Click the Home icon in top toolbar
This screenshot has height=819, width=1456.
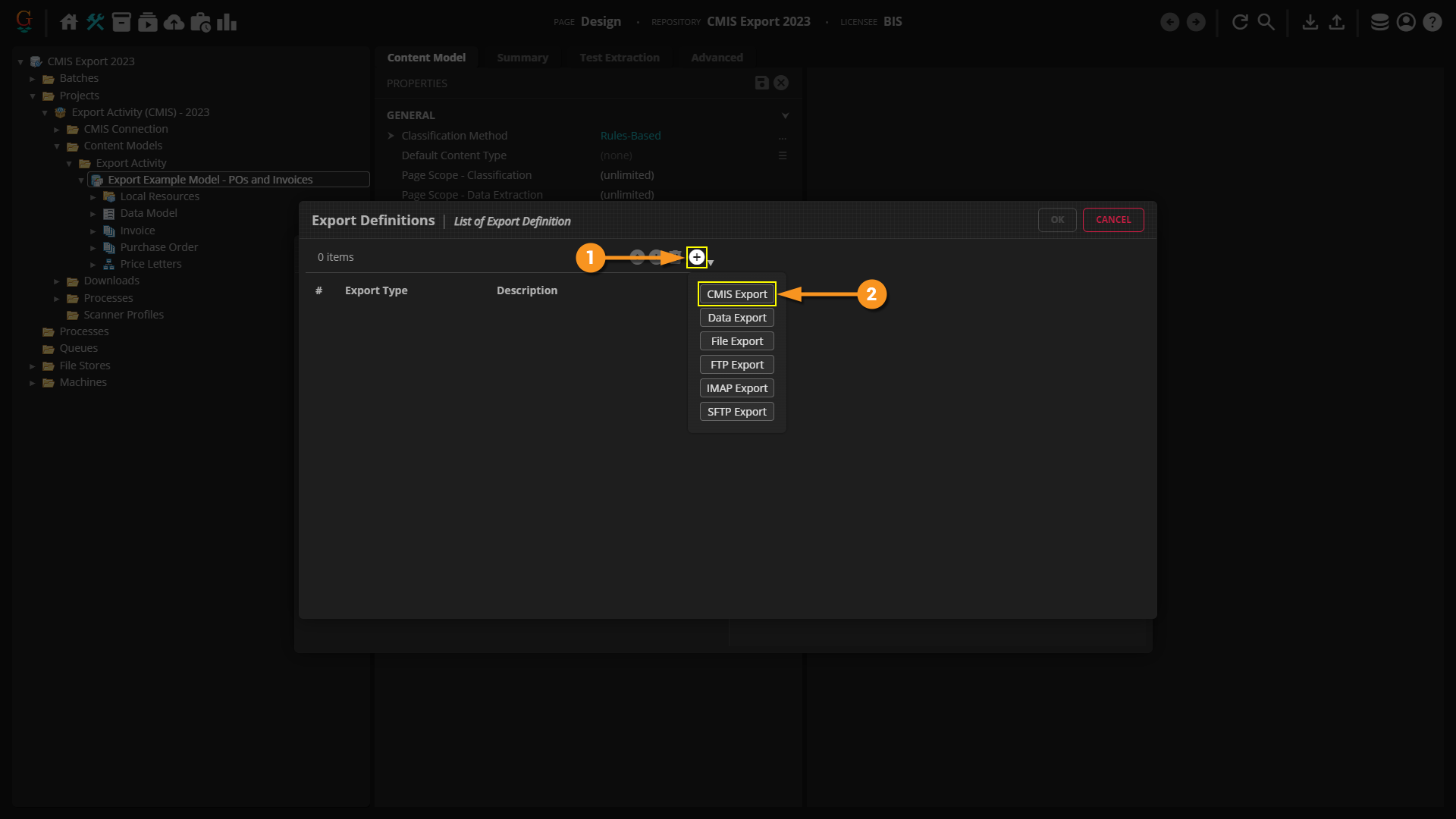pos(69,22)
